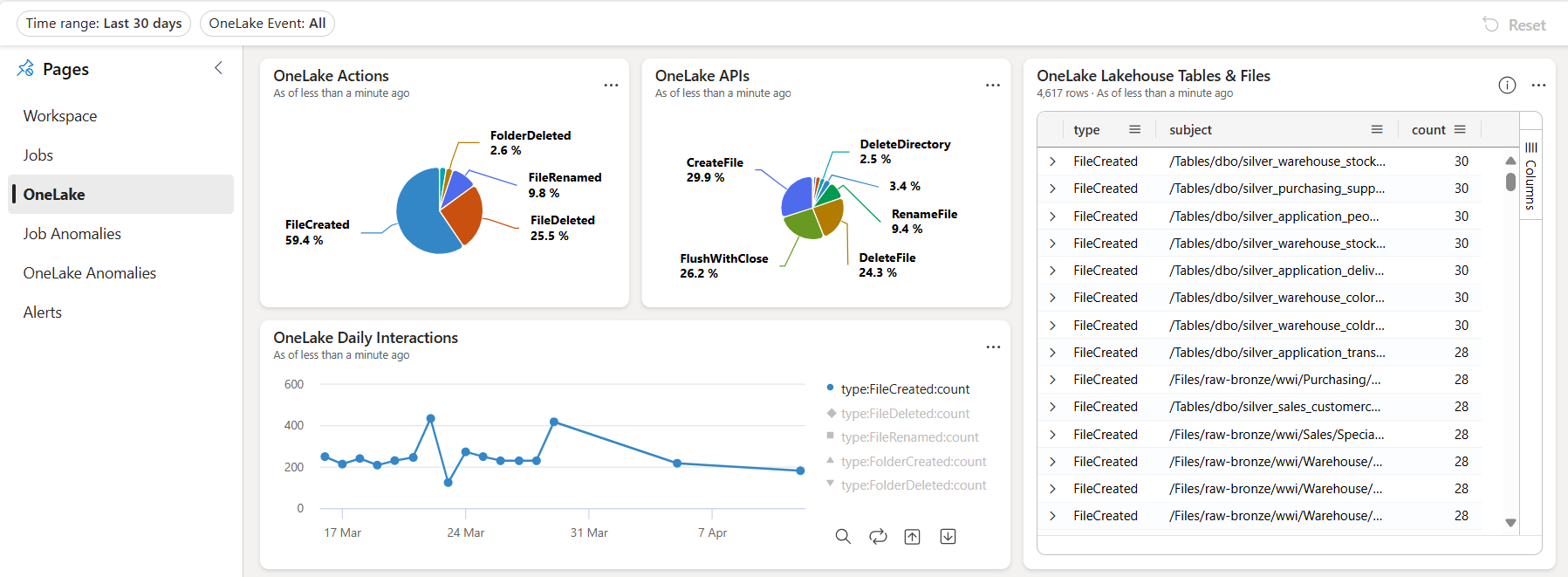This screenshot has width=1568, height=577.
Task: Open the OneLake APIs ellipsis menu
Action: pos(992,85)
